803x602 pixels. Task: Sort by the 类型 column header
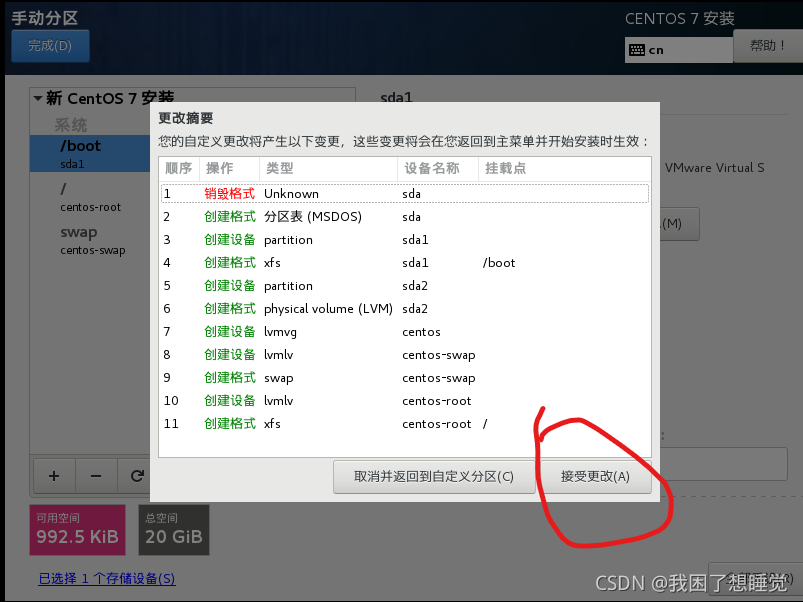[328, 168]
